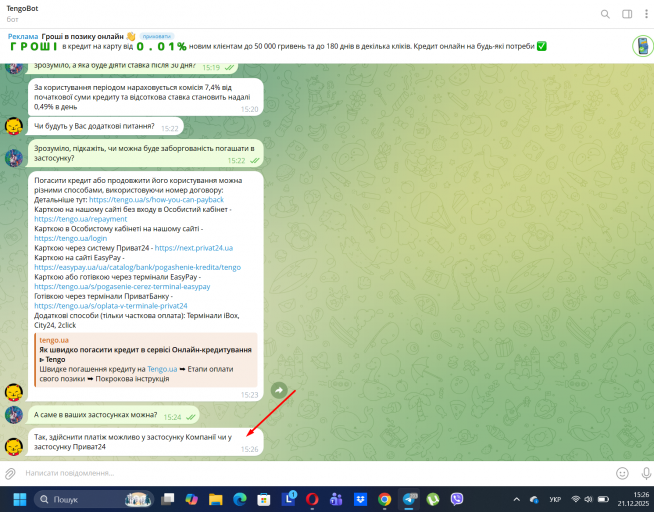Toggle the right sidebar panel icon

coord(627,14)
